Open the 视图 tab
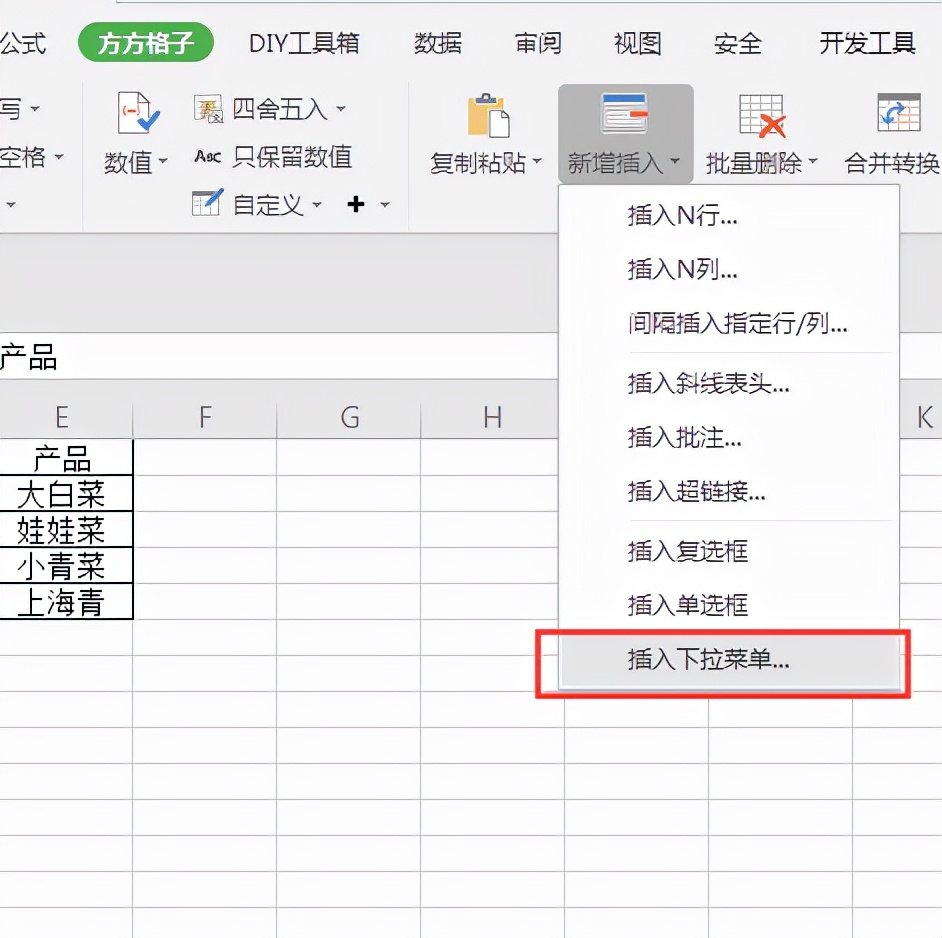 coord(637,43)
